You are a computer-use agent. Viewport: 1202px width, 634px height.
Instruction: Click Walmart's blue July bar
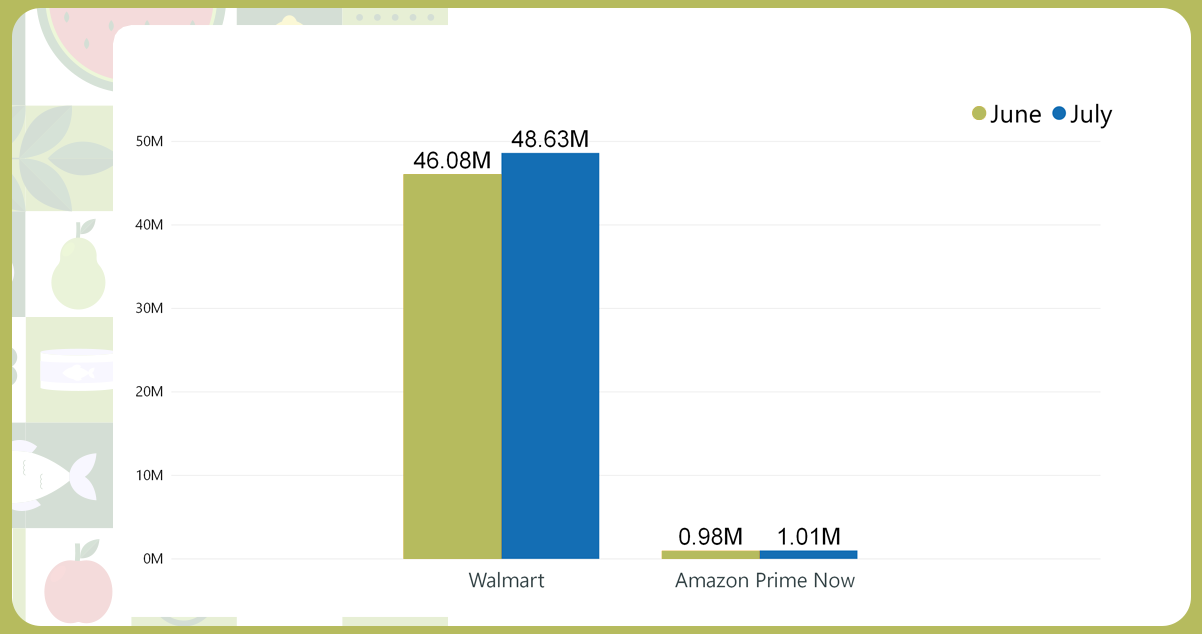(550, 356)
